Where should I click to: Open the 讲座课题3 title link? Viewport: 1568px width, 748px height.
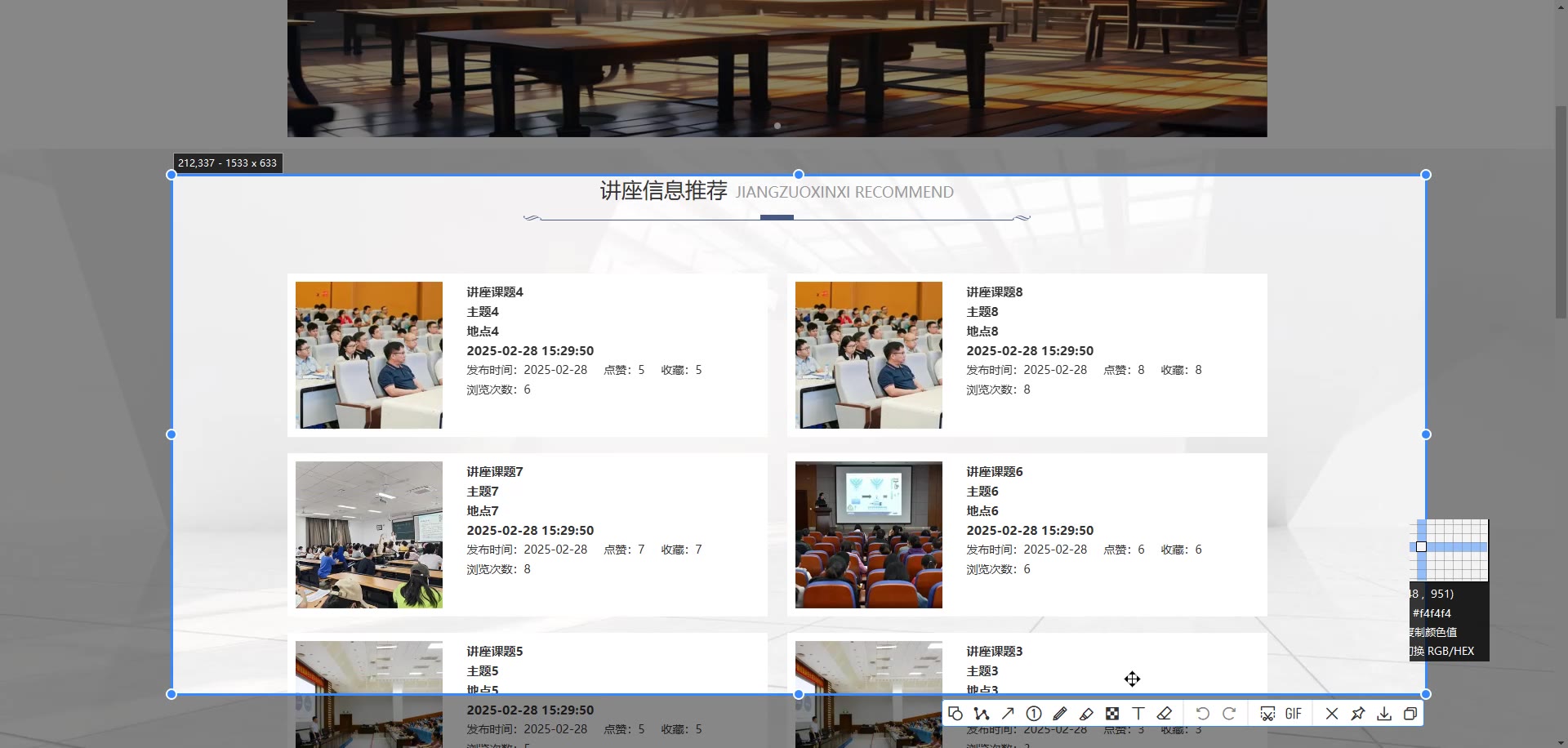[x=995, y=652]
